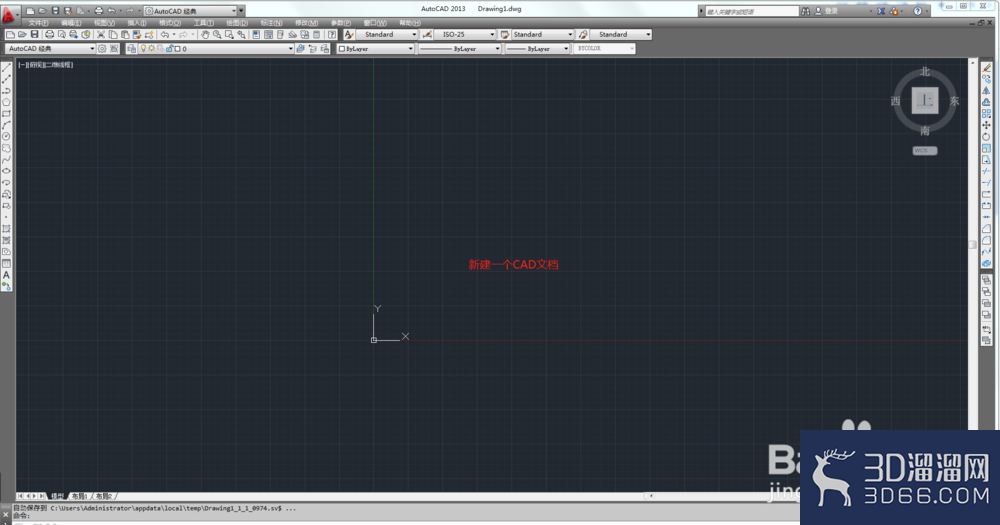Select the Revision Cloud tool
Screen dimensions: 1000x525
tap(6, 148)
